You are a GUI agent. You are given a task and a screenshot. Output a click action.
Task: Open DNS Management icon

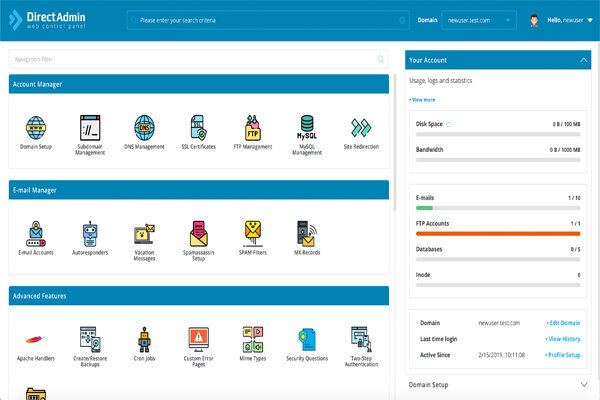tap(144, 129)
